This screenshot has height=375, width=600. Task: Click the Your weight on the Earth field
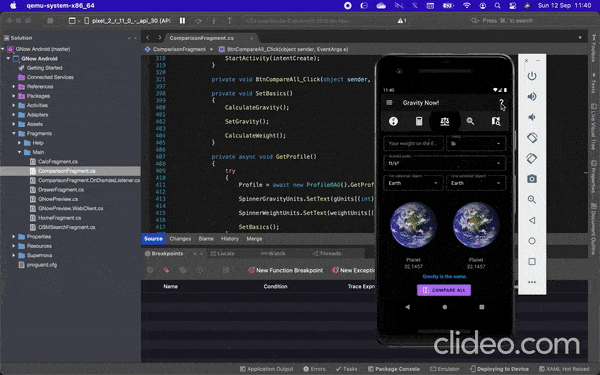(414, 143)
